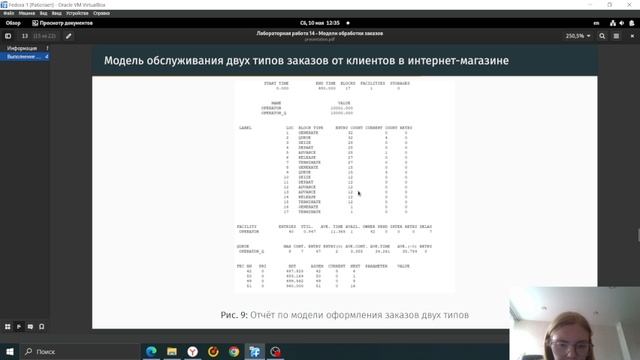The width and height of the screenshot is (640, 360).
Task: Open the document search magnifier
Action: pos(602,36)
